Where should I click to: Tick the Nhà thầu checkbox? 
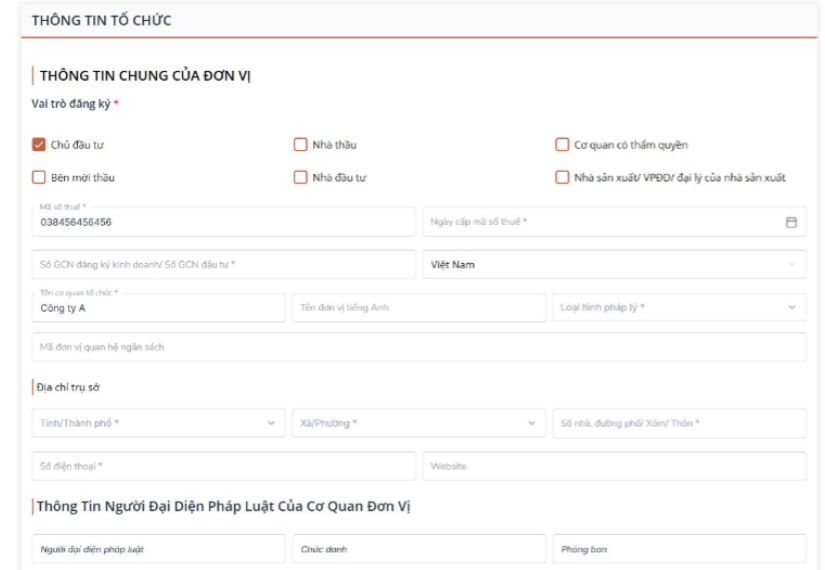pyautogui.click(x=300, y=145)
